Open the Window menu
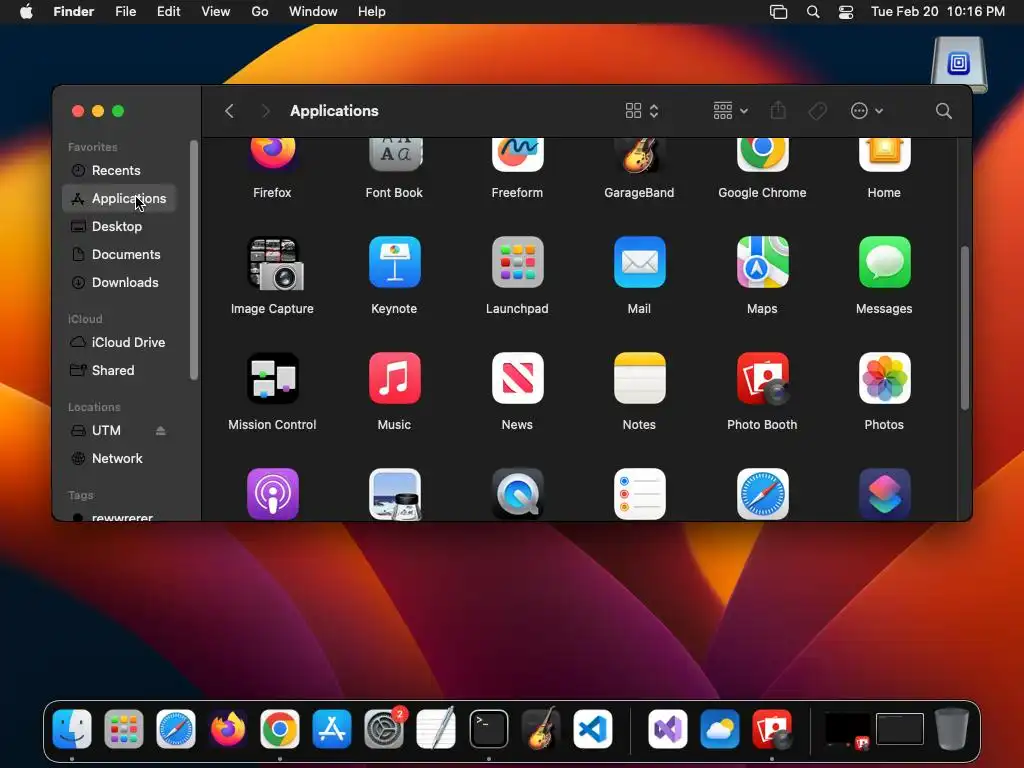1024x768 pixels. coord(313,12)
